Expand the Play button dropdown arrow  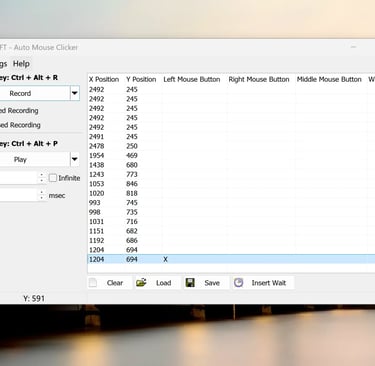(x=75, y=159)
